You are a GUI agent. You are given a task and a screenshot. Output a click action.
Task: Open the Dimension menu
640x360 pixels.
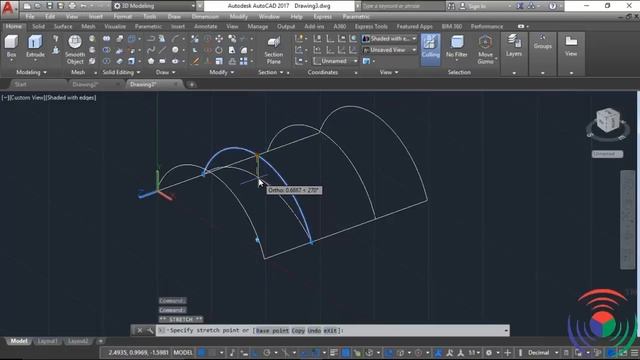[205, 17]
